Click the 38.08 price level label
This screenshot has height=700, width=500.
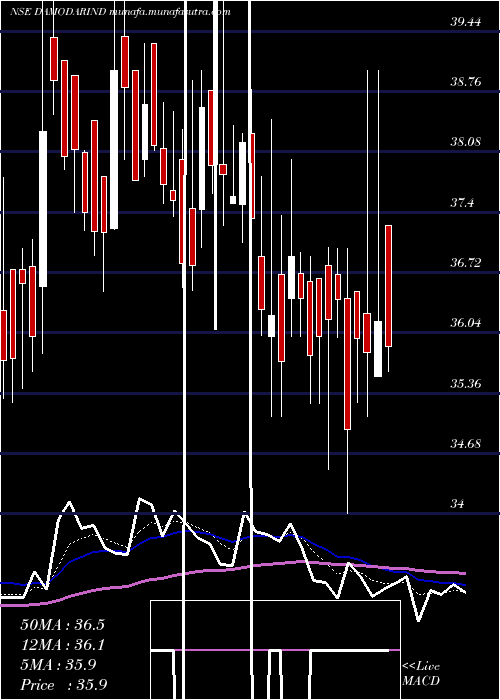466,142
